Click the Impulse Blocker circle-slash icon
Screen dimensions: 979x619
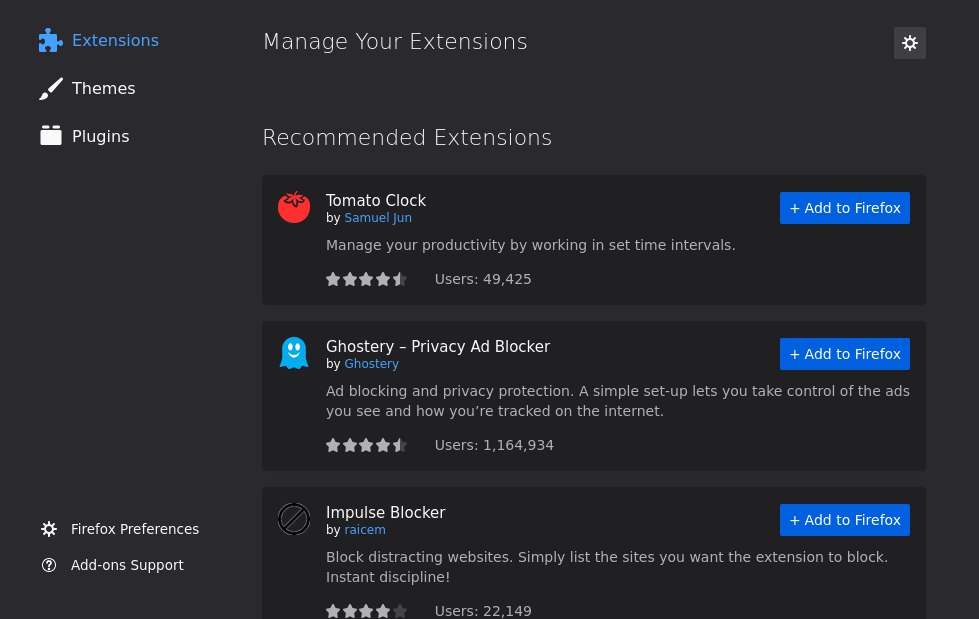(x=293, y=519)
